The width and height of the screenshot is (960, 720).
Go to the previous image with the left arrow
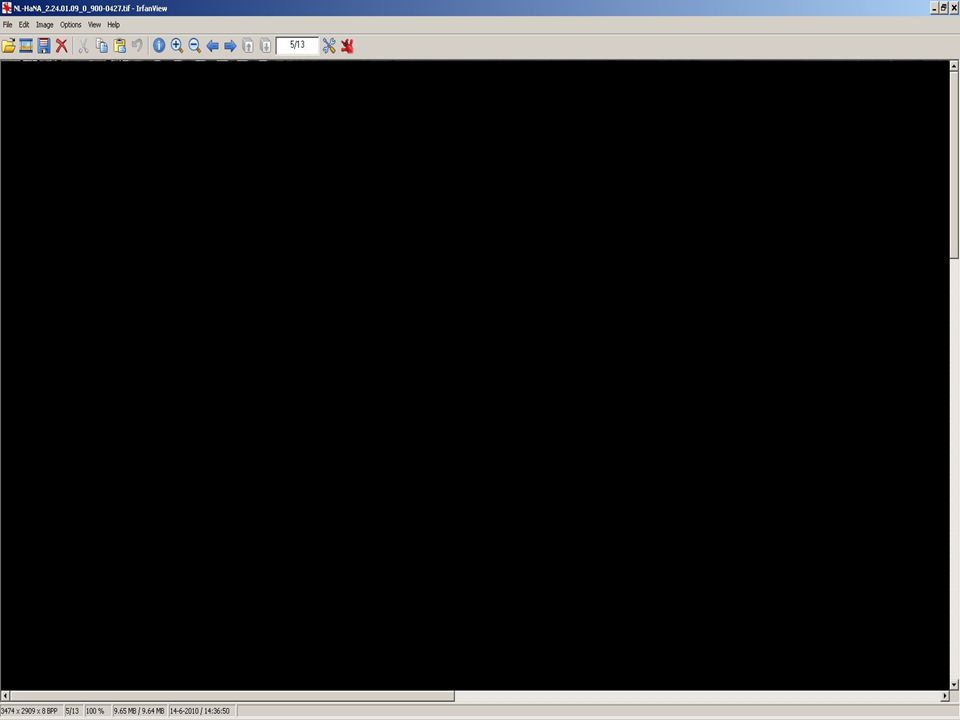[x=212, y=46]
